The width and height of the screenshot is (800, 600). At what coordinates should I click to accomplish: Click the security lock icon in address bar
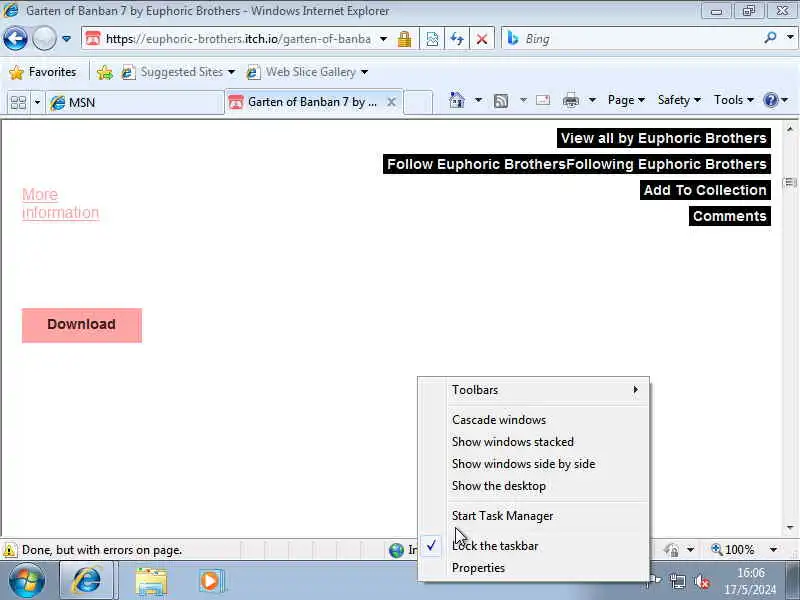pyautogui.click(x=404, y=39)
